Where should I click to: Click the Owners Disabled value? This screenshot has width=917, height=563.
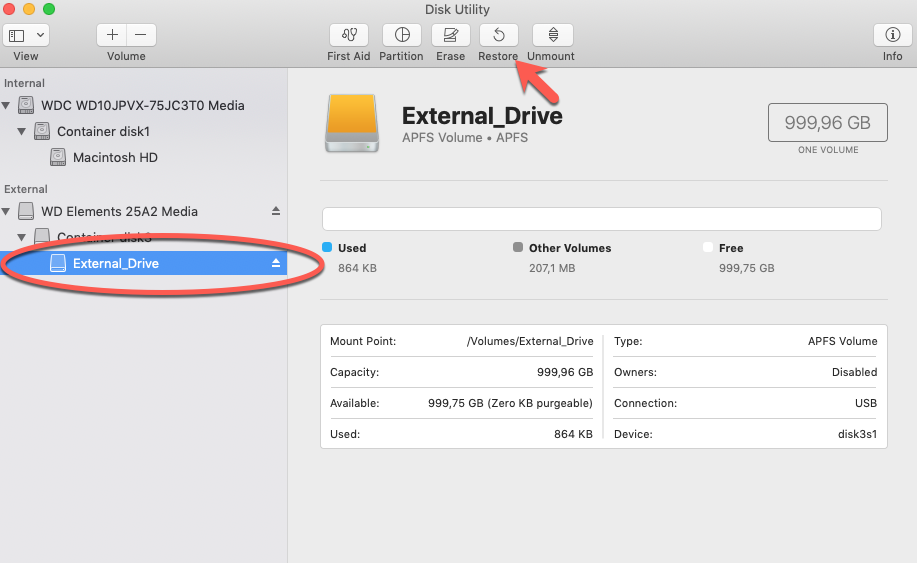click(x=854, y=372)
